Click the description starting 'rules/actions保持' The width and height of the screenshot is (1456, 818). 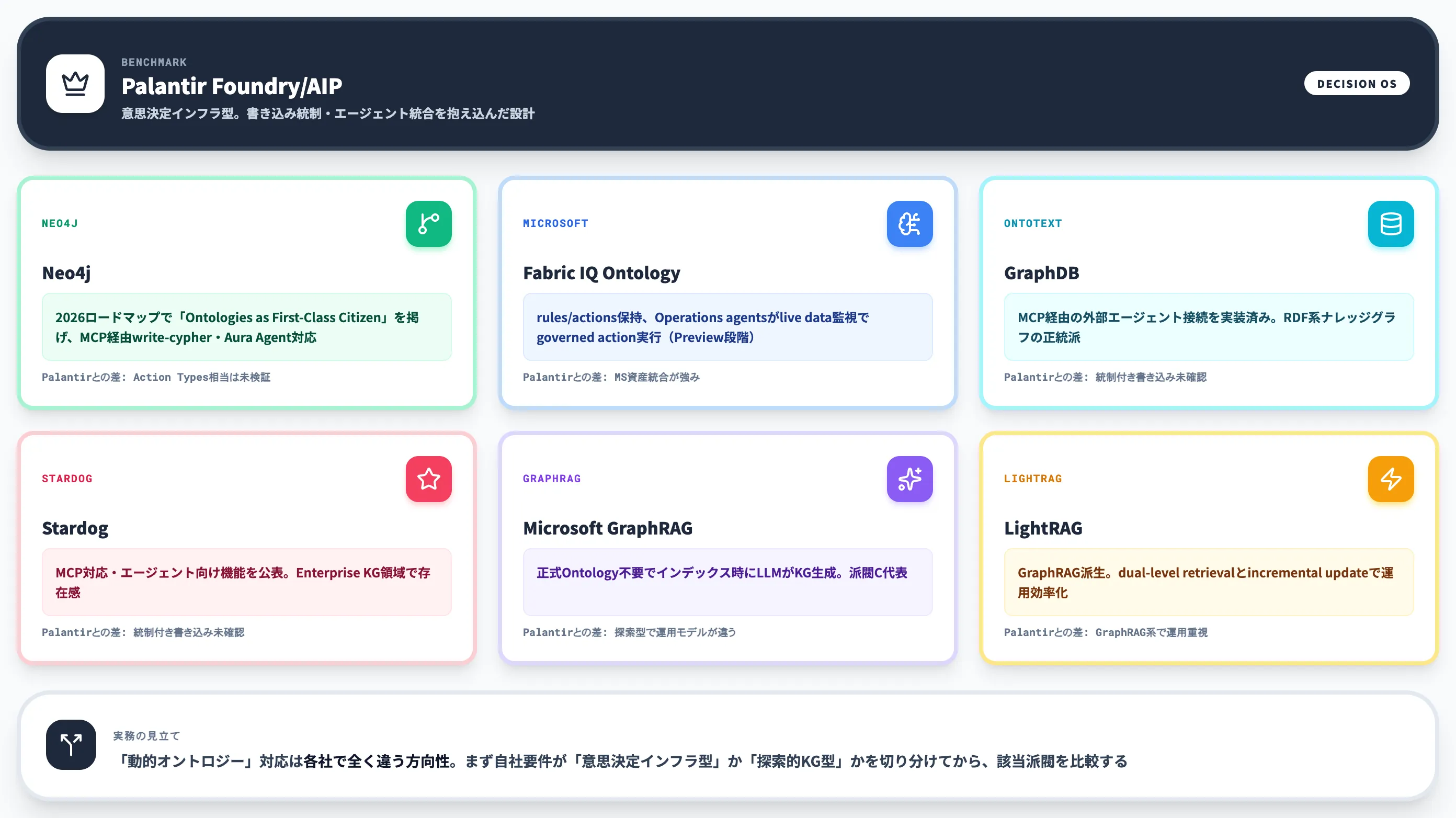727,327
